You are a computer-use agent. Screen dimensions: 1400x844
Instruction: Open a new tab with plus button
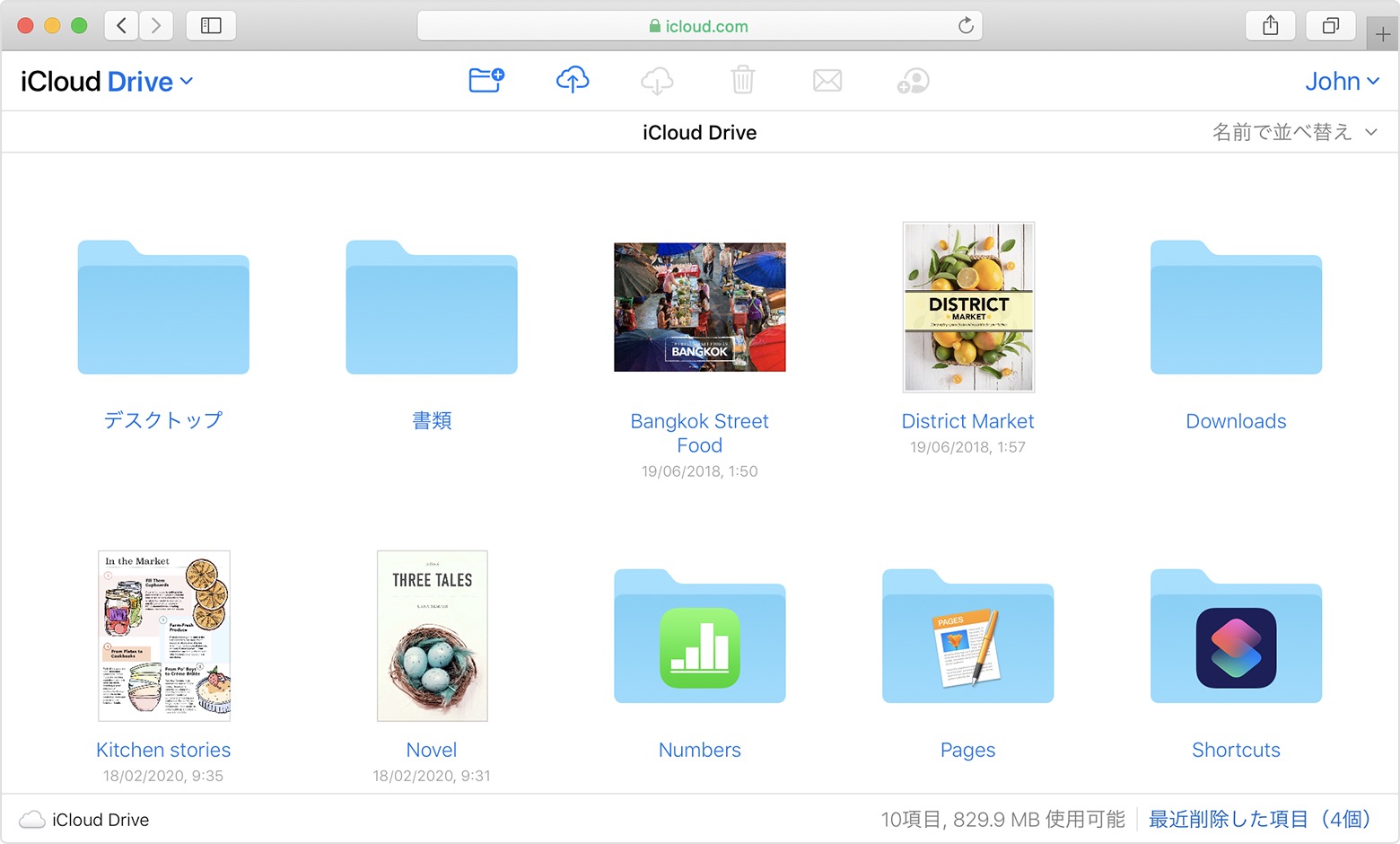click(x=1383, y=34)
